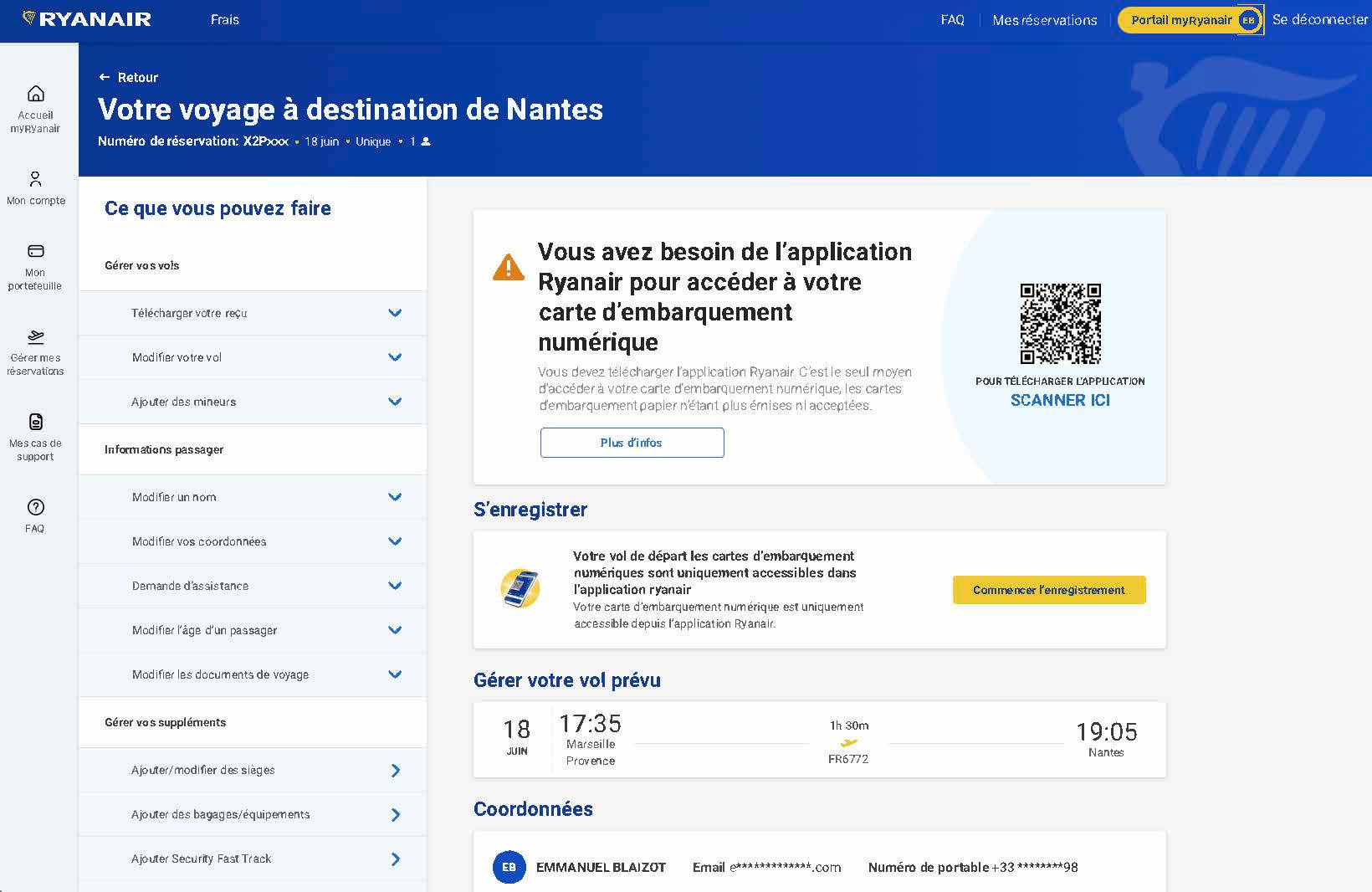Click the QR code to download app
Screen dimensions: 1372x892
point(1060,323)
